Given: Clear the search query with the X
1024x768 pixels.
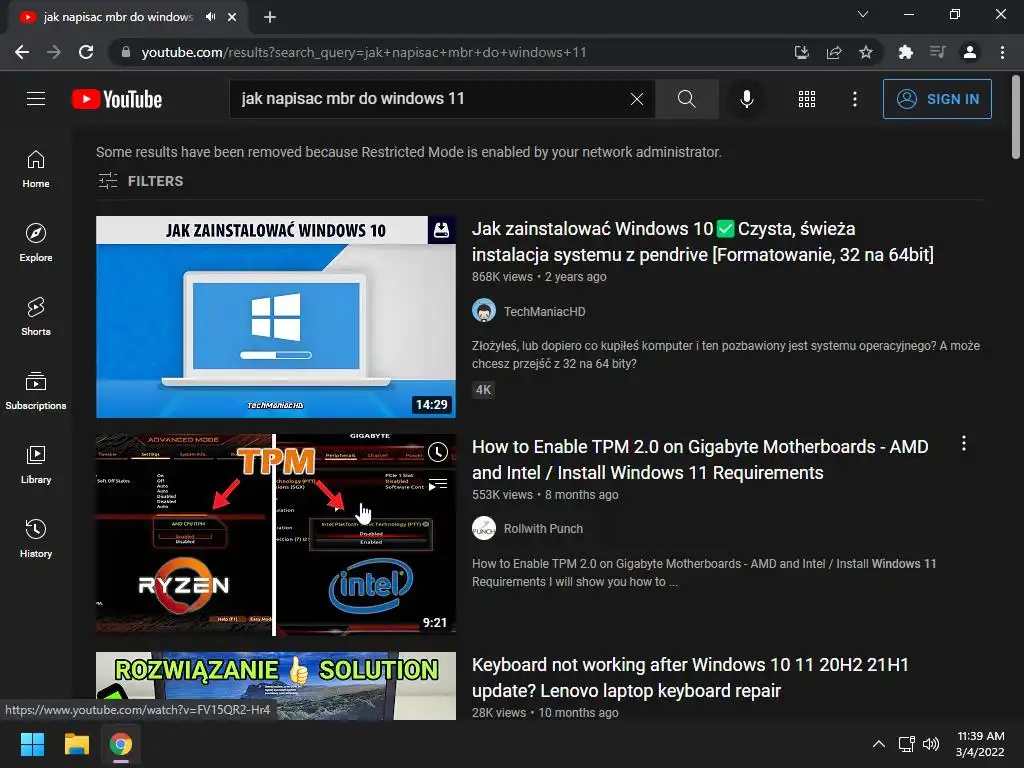Looking at the screenshot, I should click(637, 99).
